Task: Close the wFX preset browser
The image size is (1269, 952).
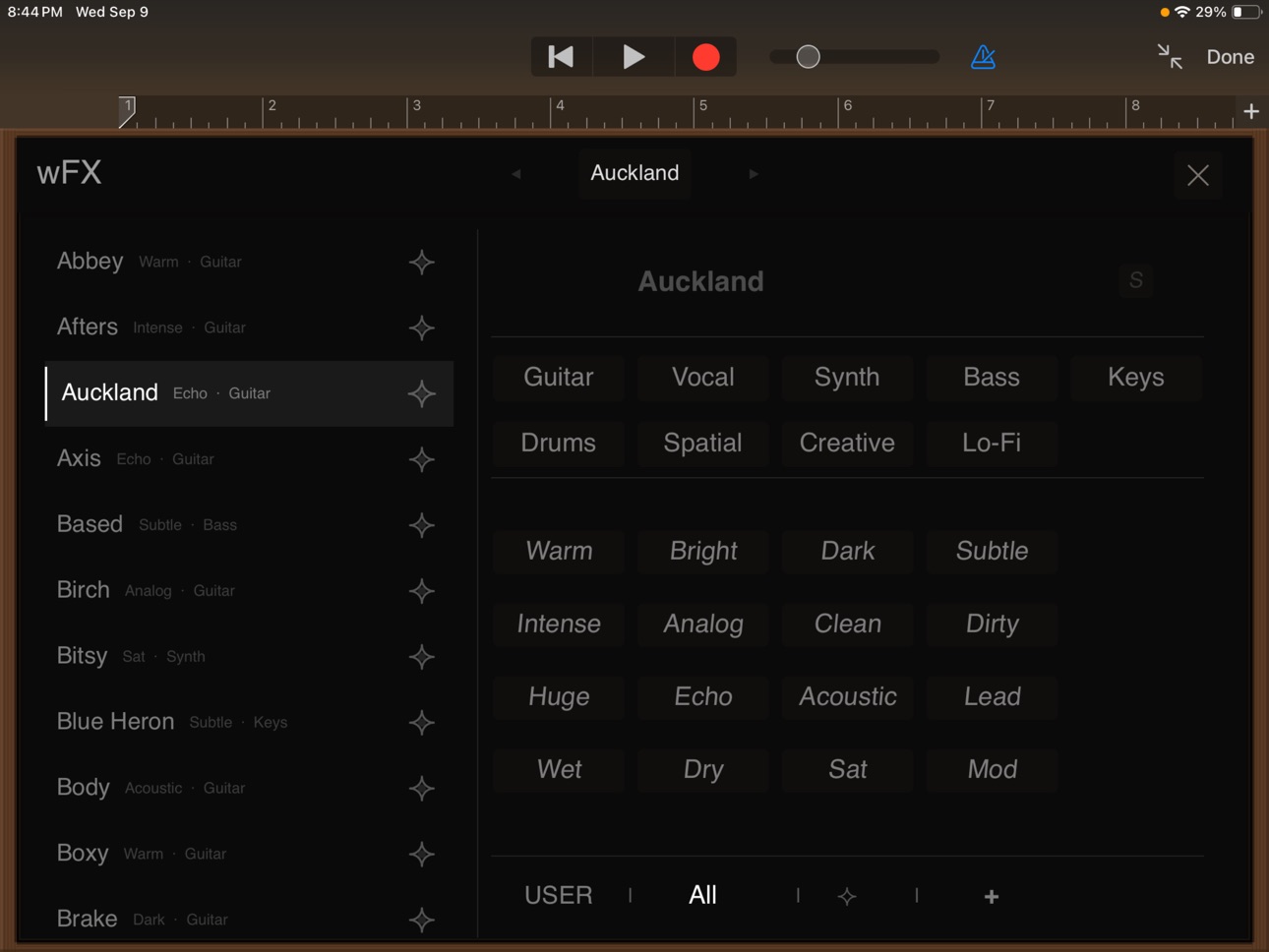Action: [1198, 175]
